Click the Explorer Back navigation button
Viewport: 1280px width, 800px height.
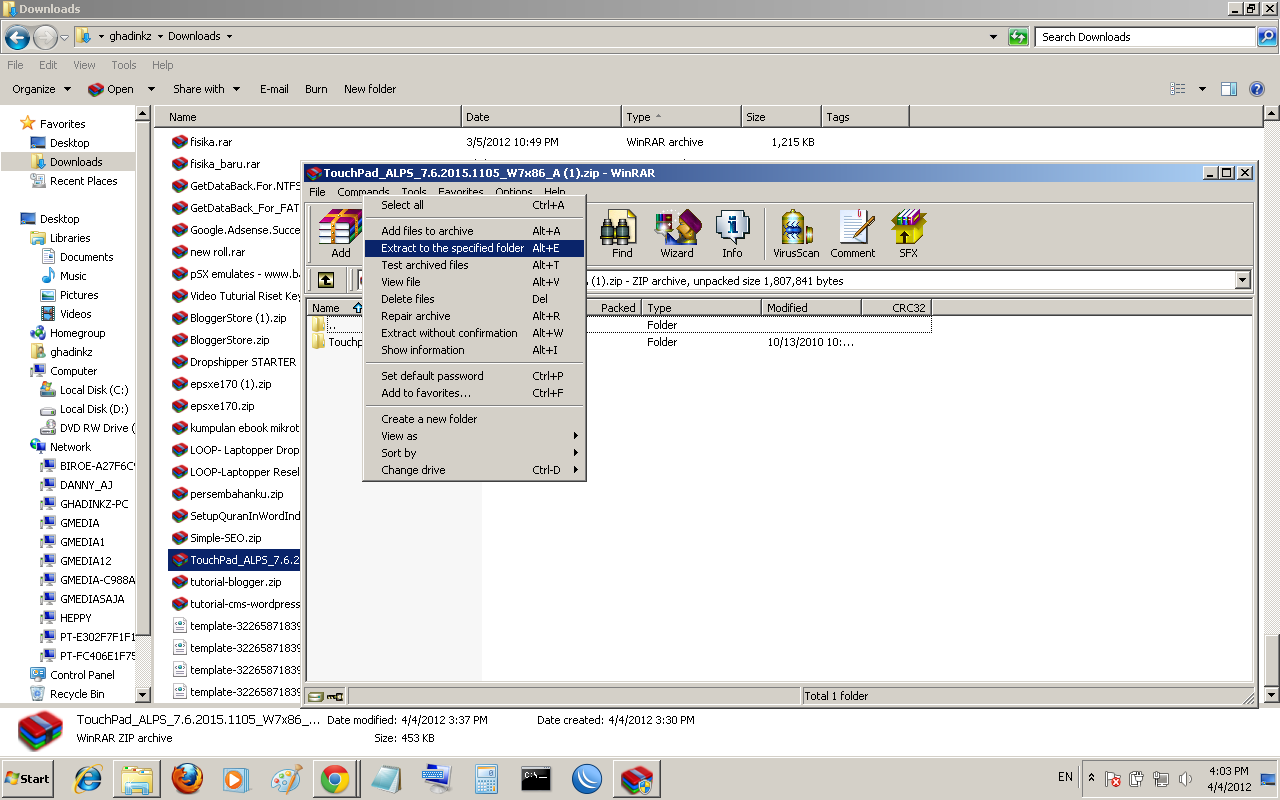point(17,38)
